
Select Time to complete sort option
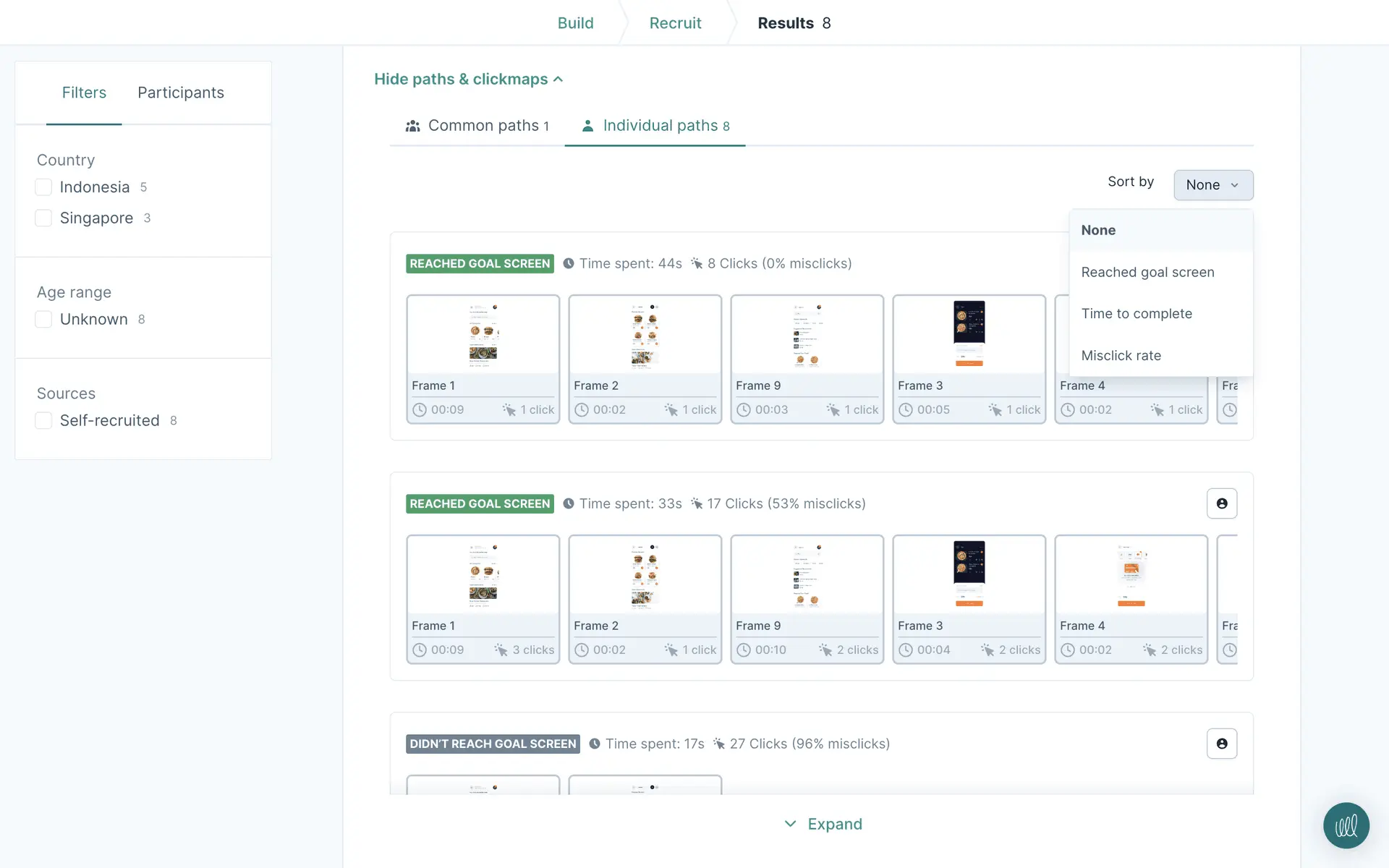point(1136,314)
